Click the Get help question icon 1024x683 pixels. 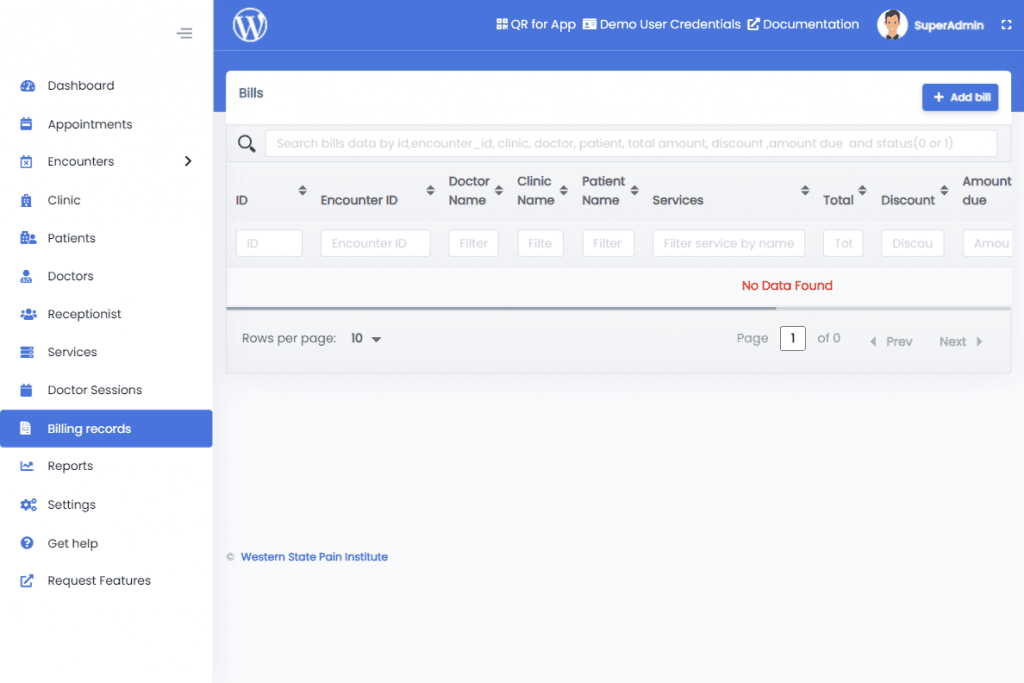(27, 543)
